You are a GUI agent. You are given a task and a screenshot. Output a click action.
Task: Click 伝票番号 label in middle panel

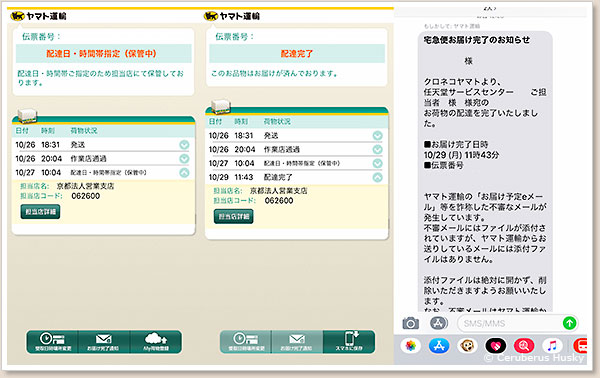[234, 36]
